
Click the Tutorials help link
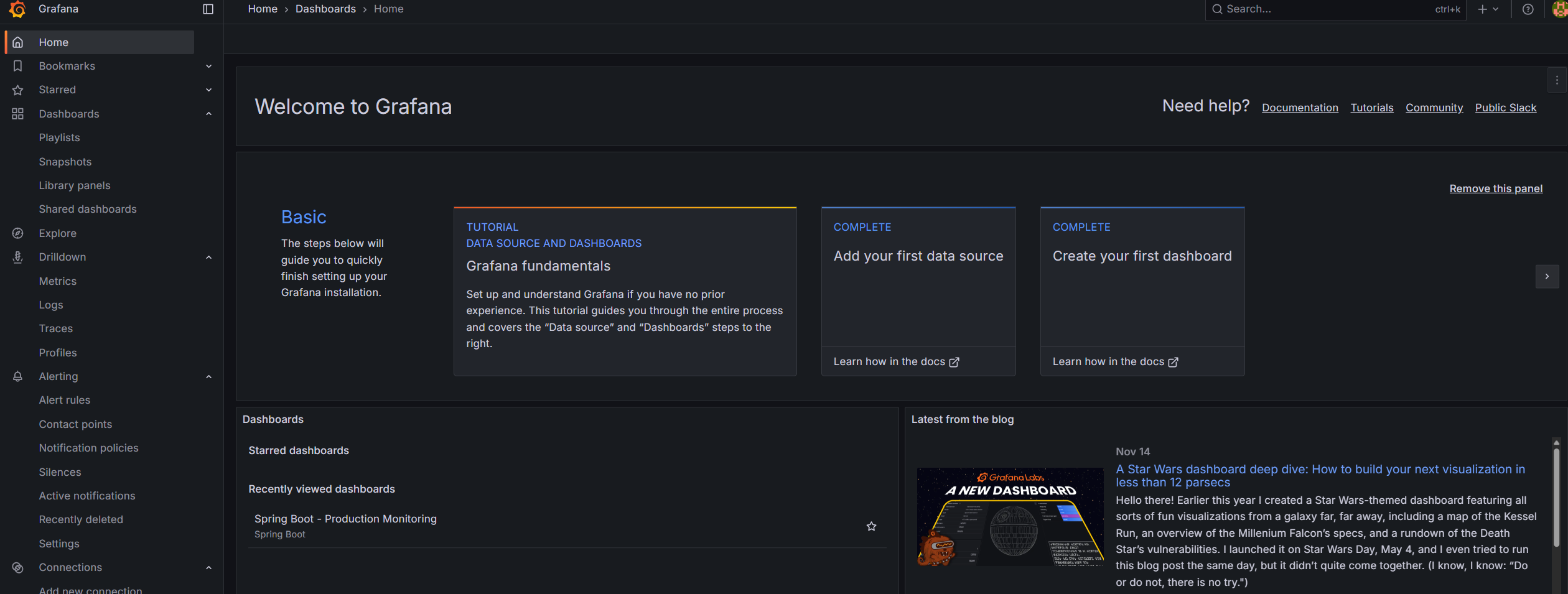(x=1371, y=108)
